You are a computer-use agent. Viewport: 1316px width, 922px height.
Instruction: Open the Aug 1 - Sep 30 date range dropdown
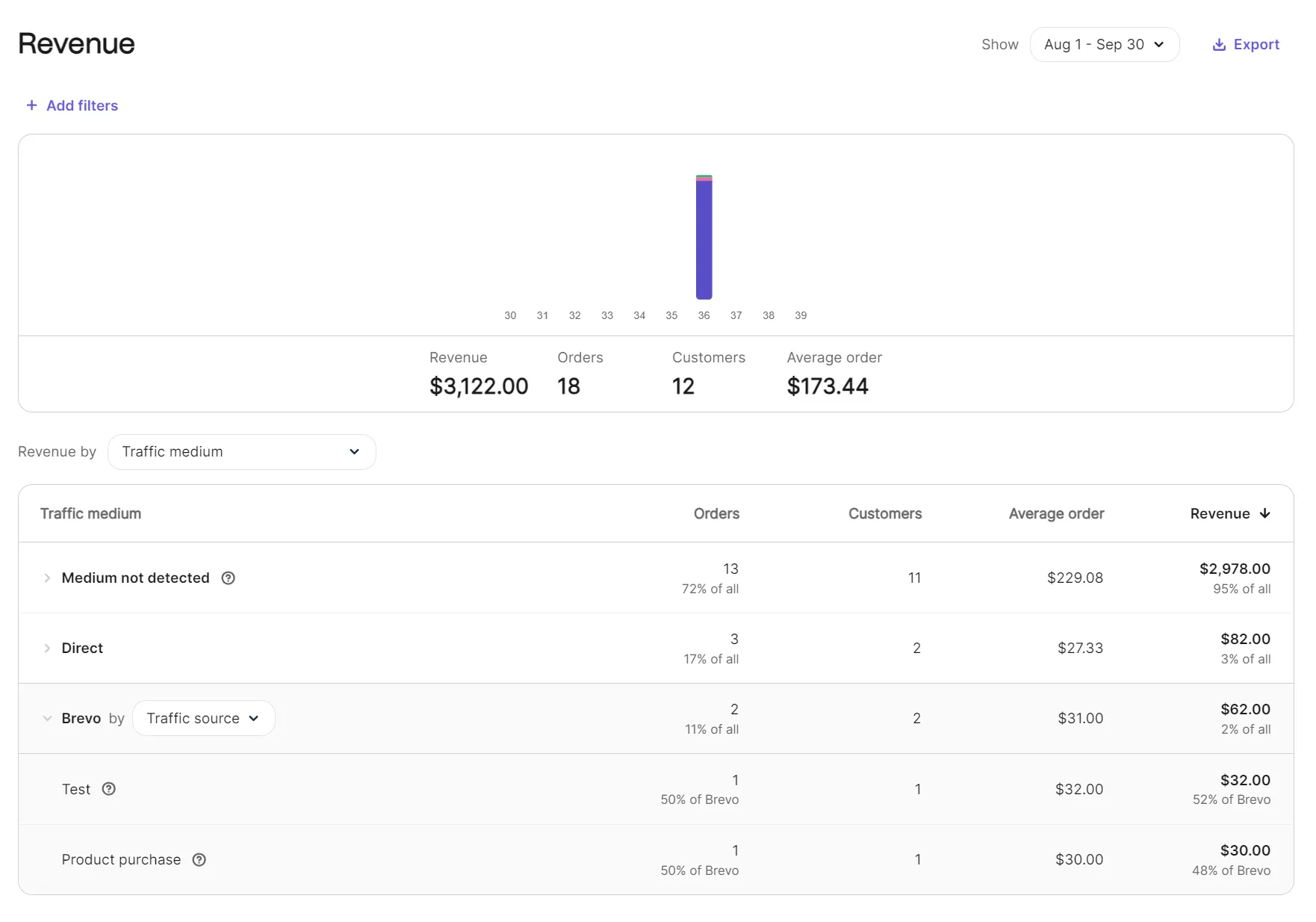(1104, 45)
